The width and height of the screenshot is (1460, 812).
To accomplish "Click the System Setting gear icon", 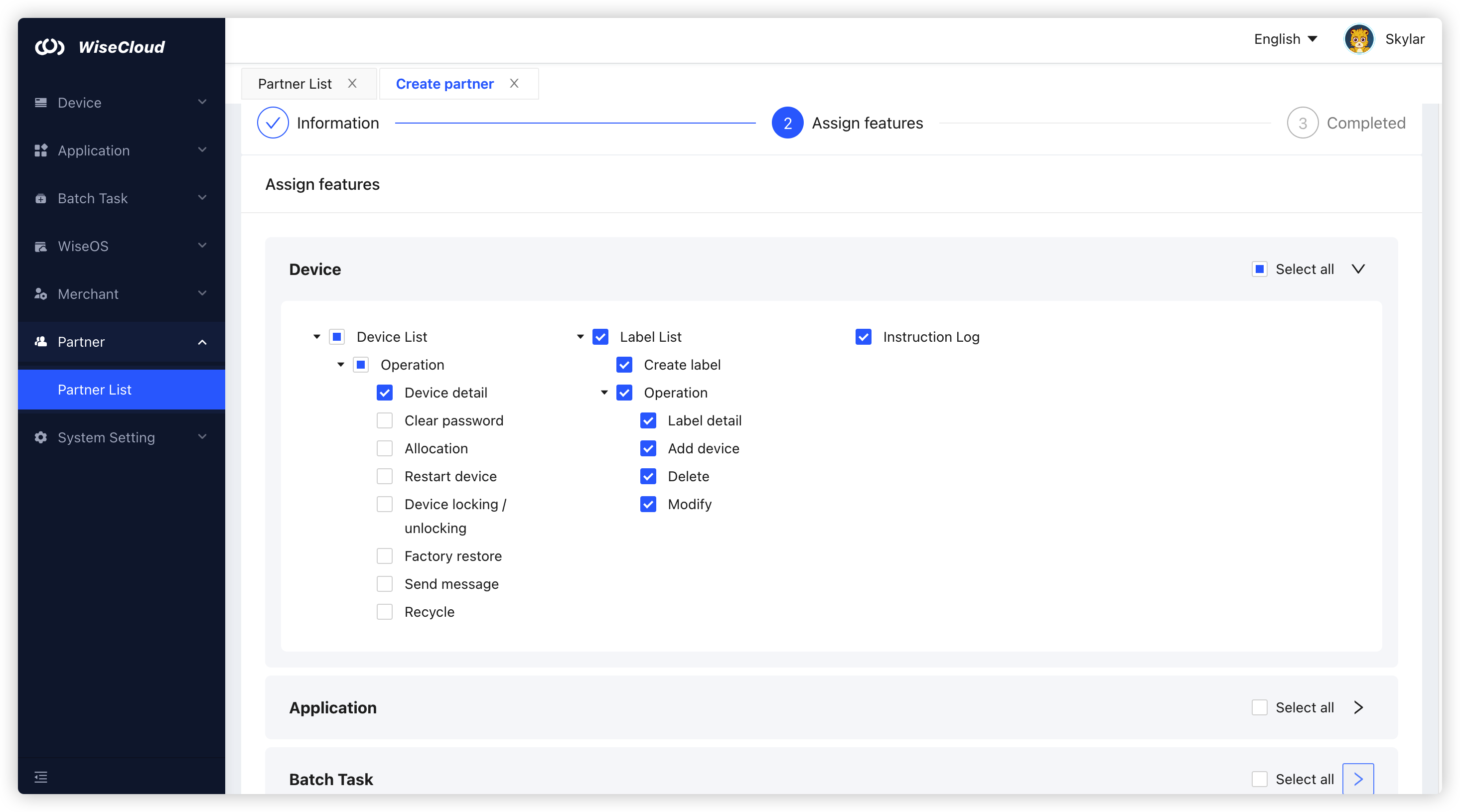I will pos(41,437).
